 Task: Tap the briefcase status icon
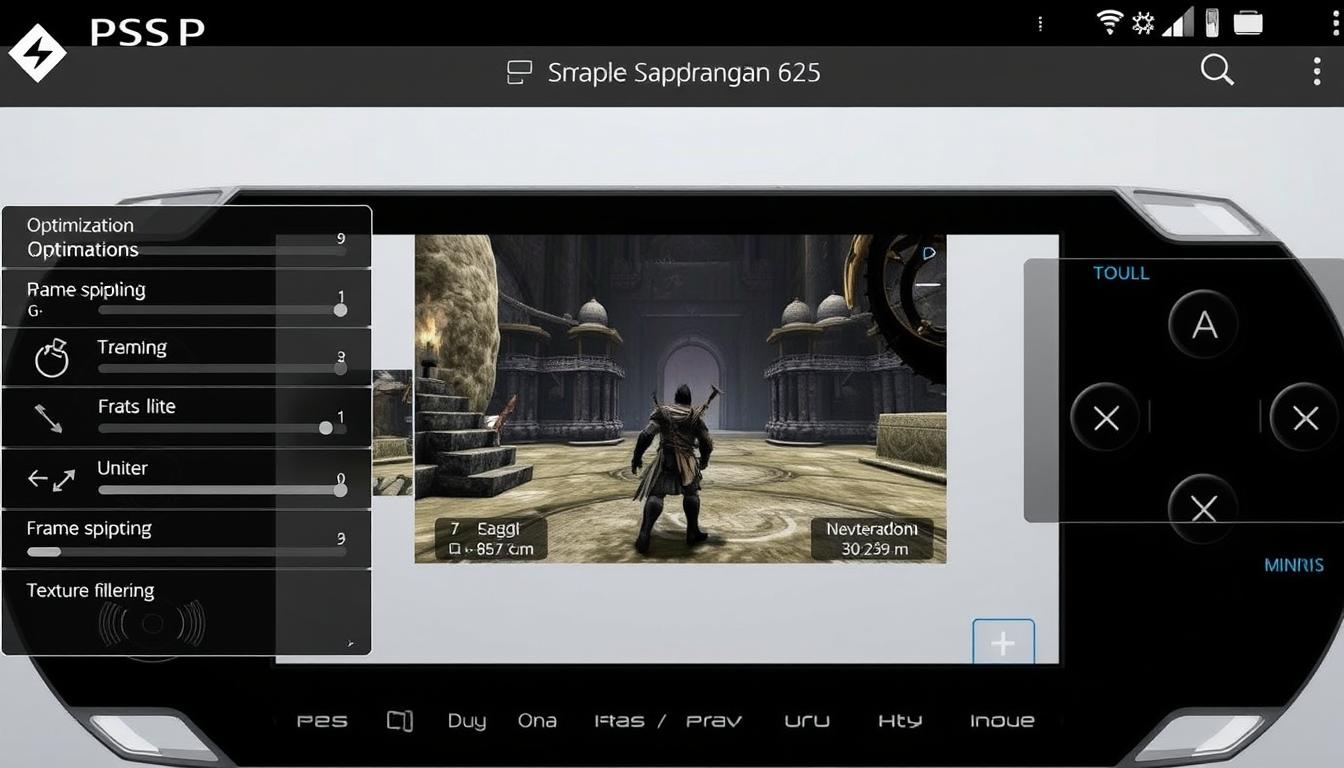[x=1248, y=22]
